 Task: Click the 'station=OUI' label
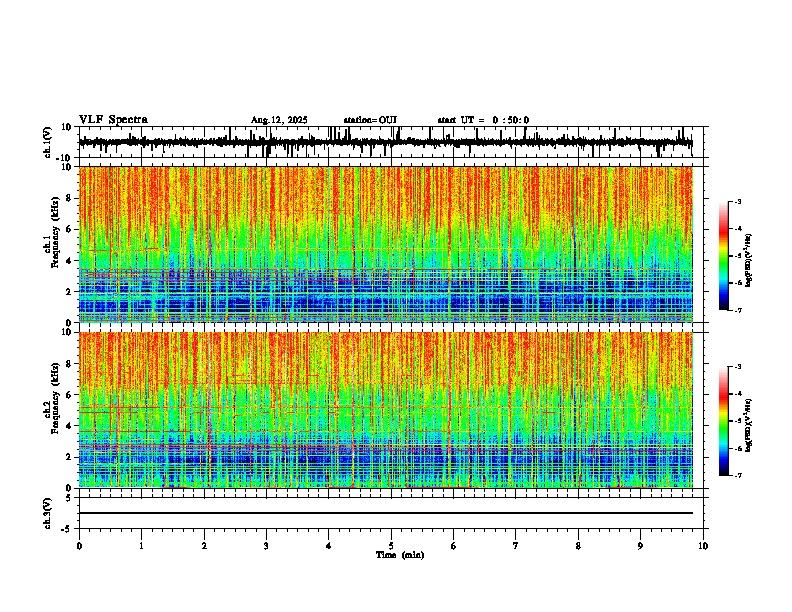(x=370, y=120)
